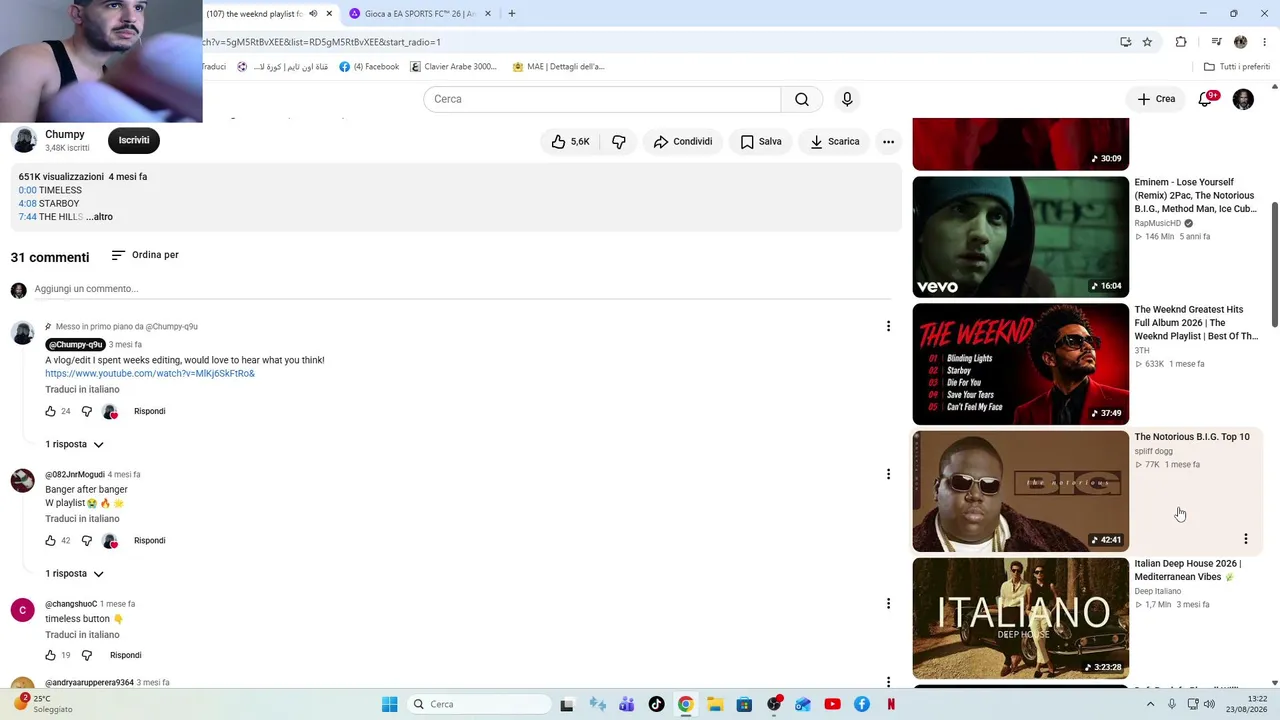Image resolution: width=1280 pixels, height=720 pixels.
Task: Subscribe with the Iscriviti button
Action: click(134, 141)
